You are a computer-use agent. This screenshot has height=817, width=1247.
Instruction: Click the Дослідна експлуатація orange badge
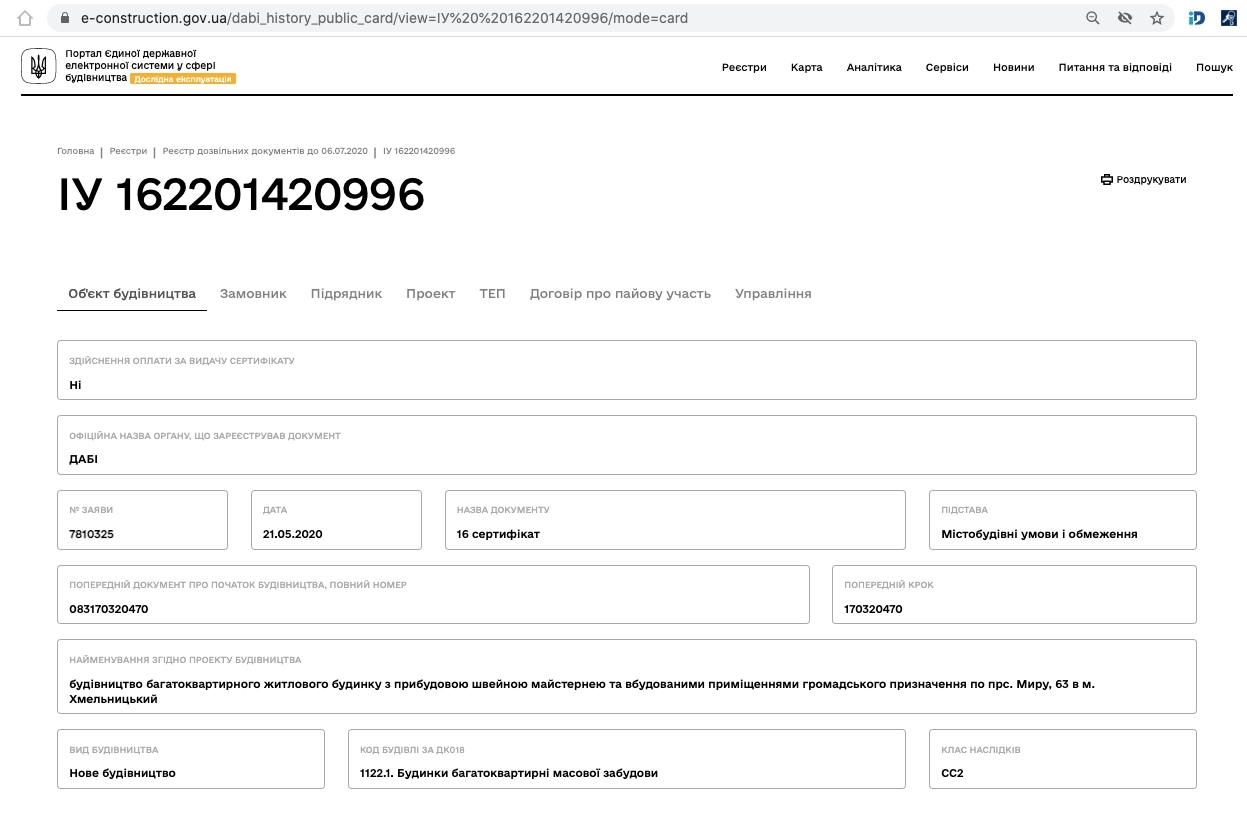point(183,78)
